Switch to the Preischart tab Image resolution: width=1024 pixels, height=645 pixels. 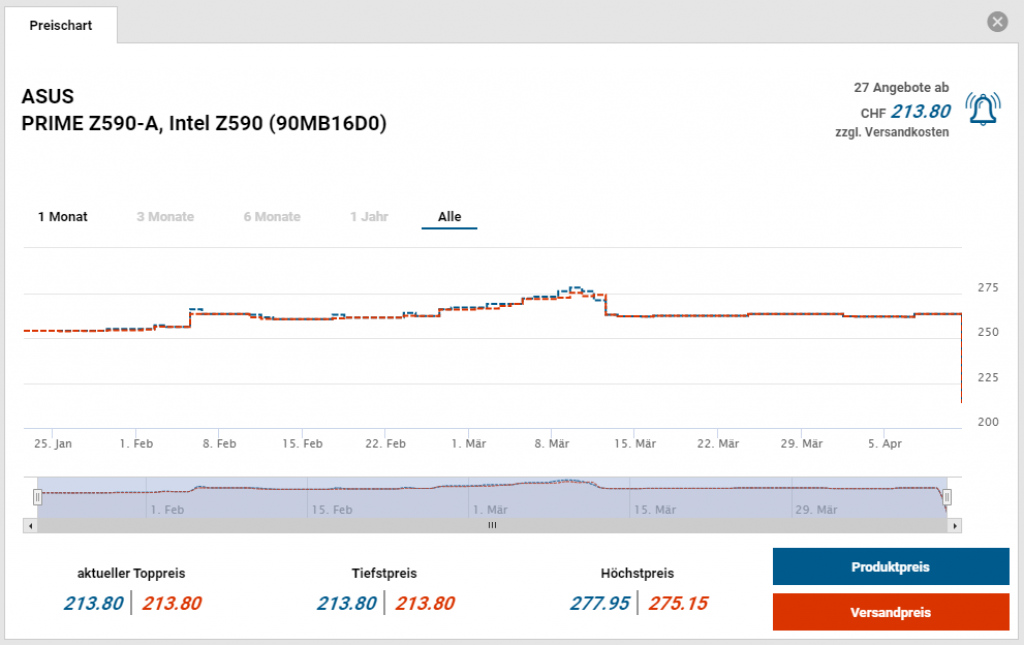click(61, 26)
